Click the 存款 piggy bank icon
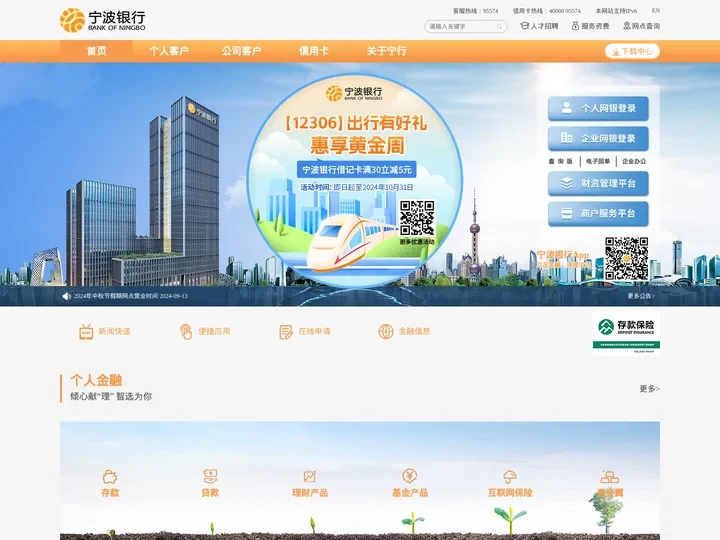Screen dimensions: 720x540 click(110, 477)
